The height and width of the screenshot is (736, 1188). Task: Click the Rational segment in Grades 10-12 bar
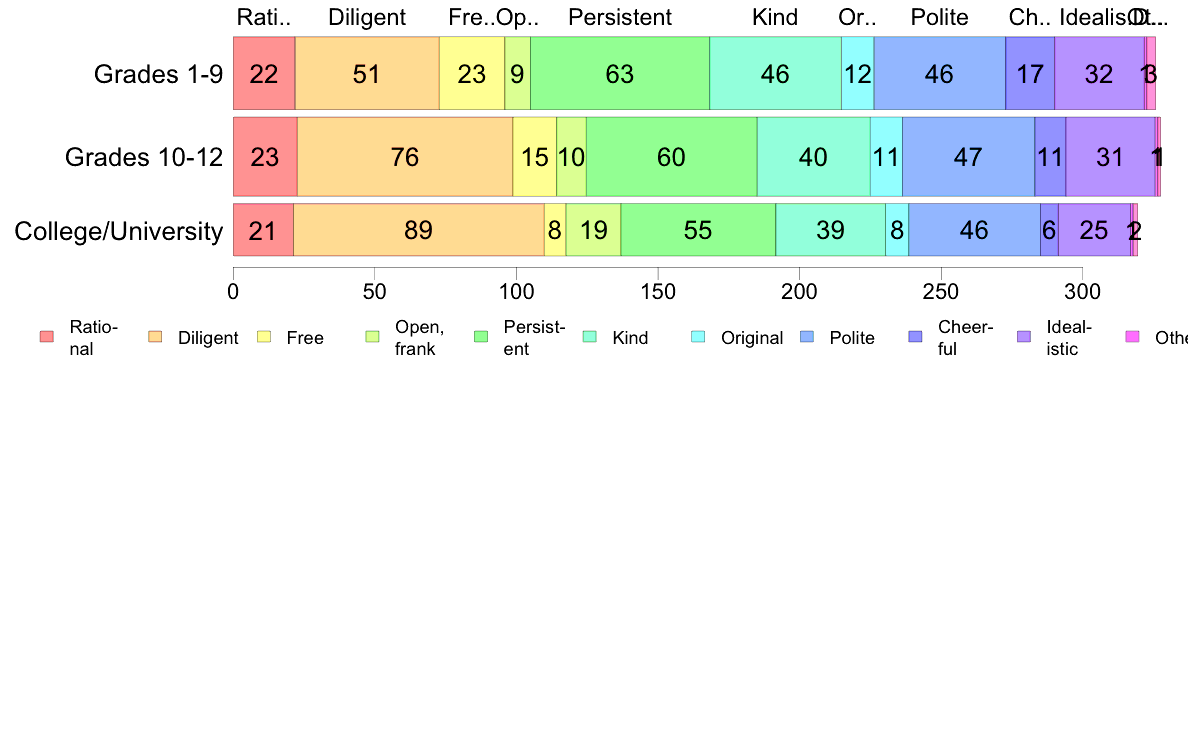coord(265,157)
